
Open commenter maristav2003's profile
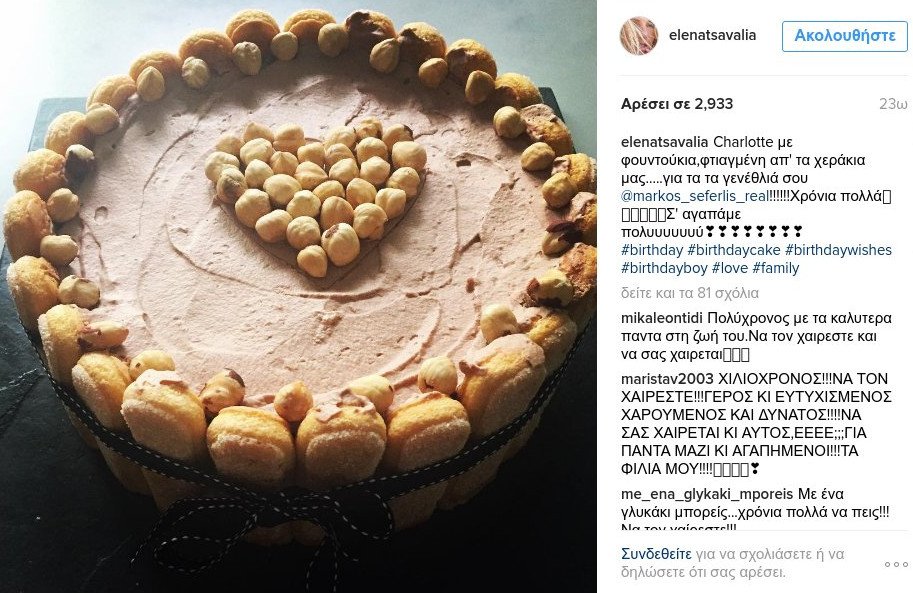(x=667, y=379)
